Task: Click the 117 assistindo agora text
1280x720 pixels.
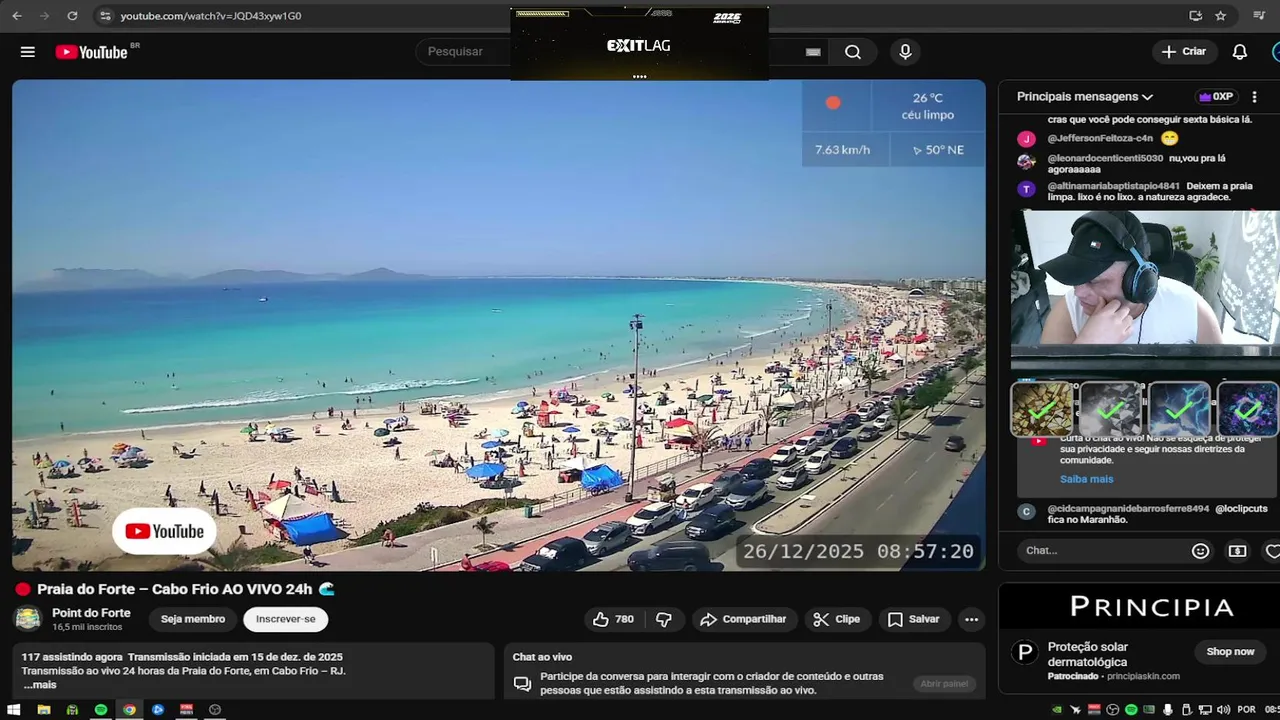Action: (72, 657)
